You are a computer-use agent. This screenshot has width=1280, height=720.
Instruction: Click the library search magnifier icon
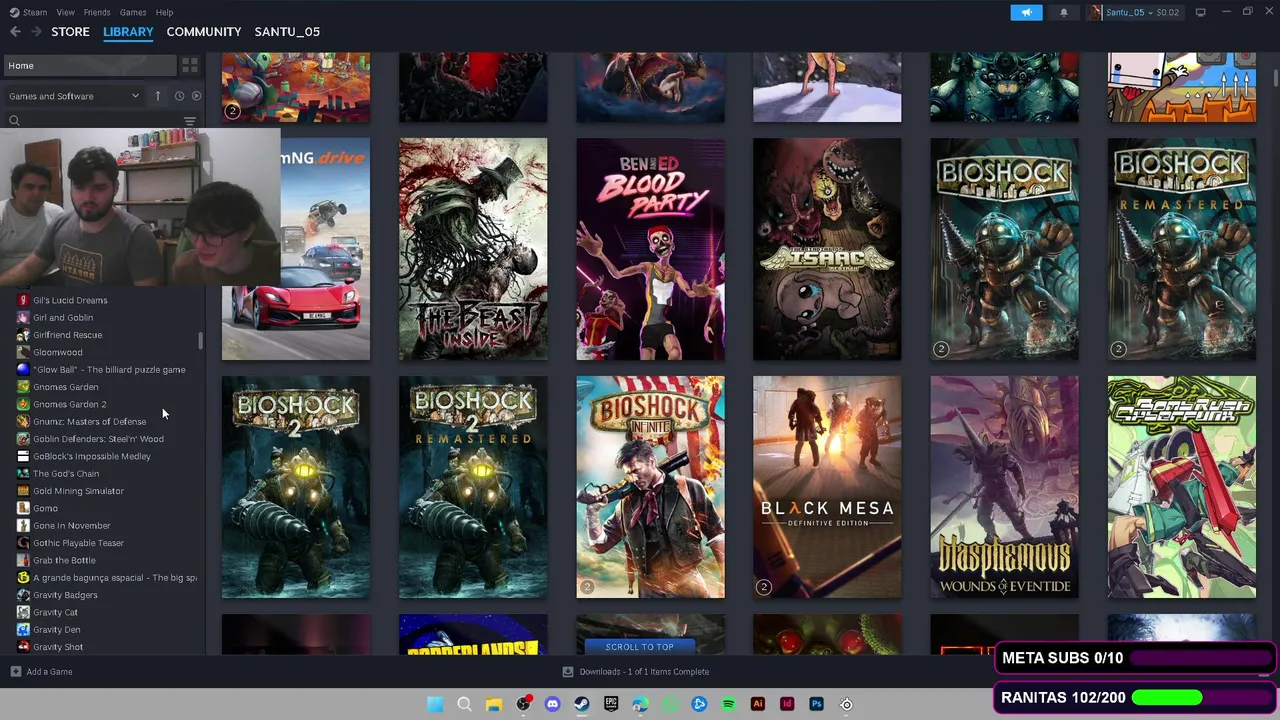pyautogui.click(x=14, y=121)
